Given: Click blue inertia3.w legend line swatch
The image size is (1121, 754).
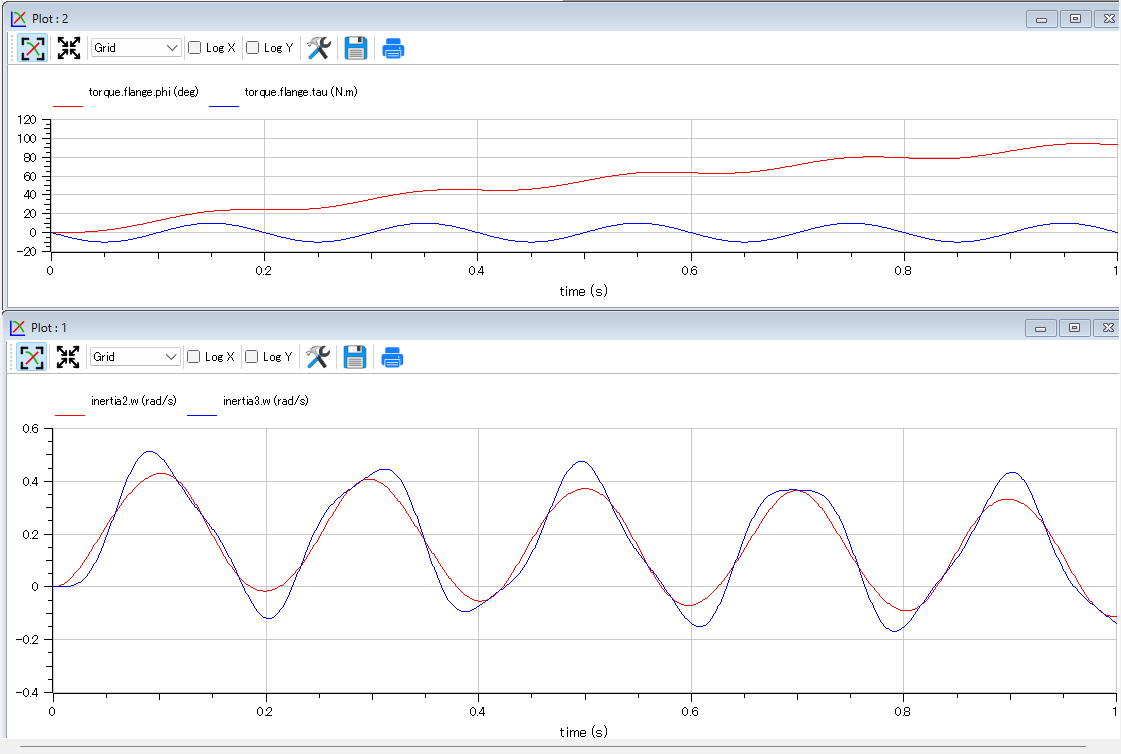Looking at the screenshot, I should [x=202, y=415].
